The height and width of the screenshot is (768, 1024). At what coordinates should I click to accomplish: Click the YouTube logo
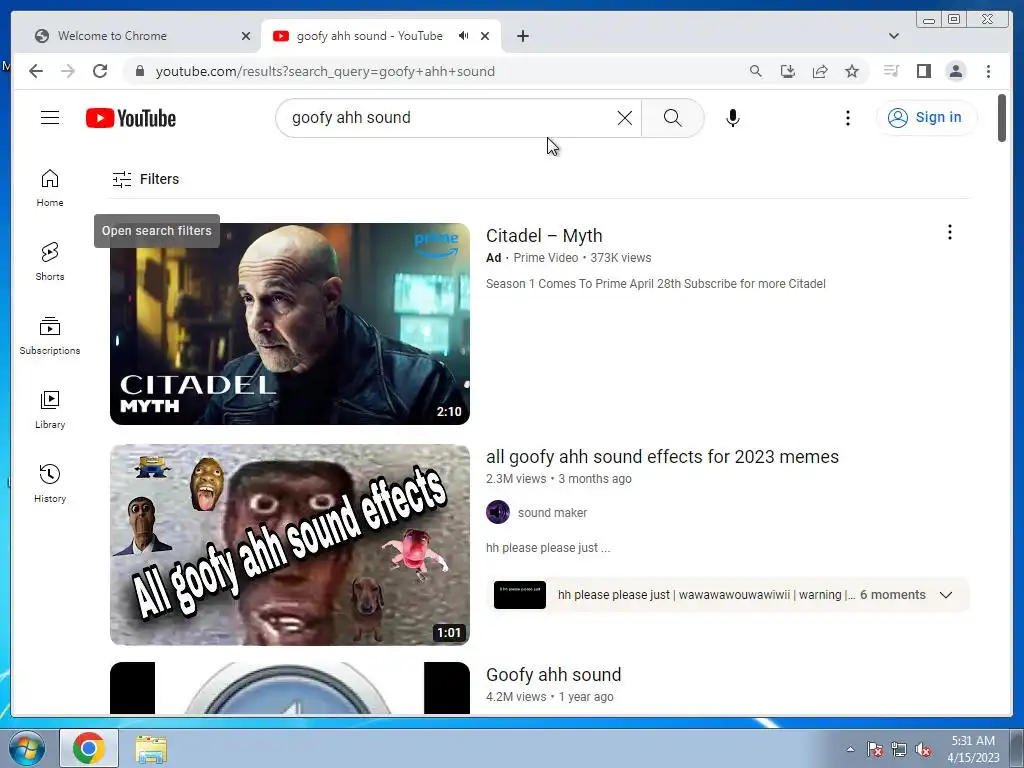pos(131,118)
